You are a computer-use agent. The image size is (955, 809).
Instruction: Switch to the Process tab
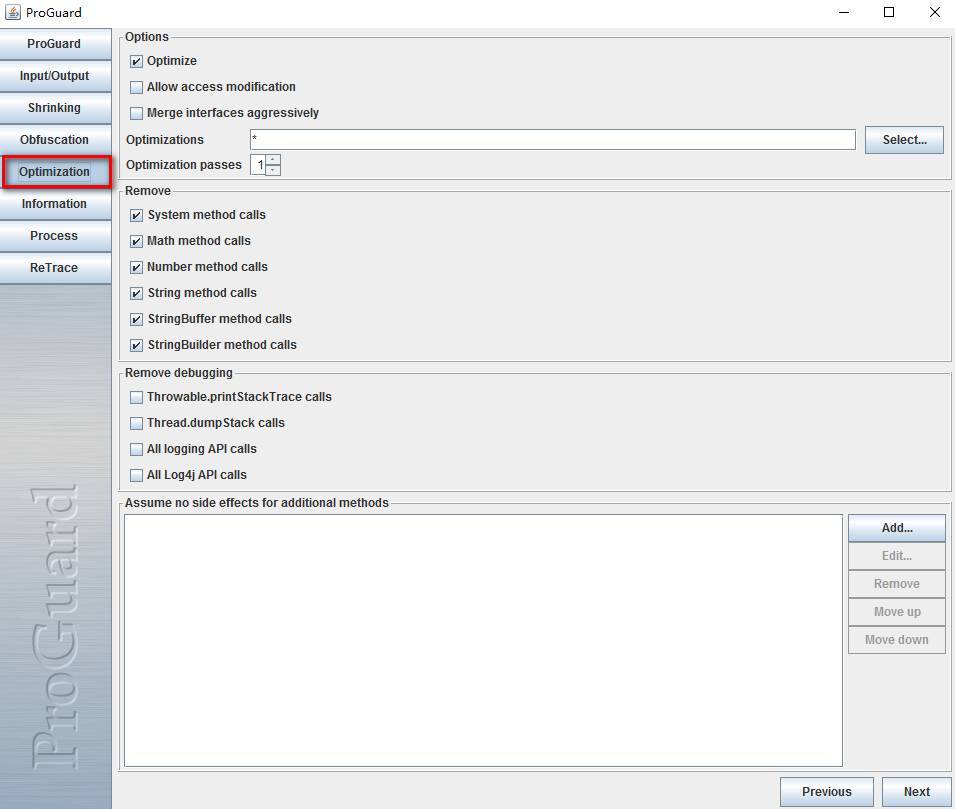pyautogui.click(x=55, y=236)
